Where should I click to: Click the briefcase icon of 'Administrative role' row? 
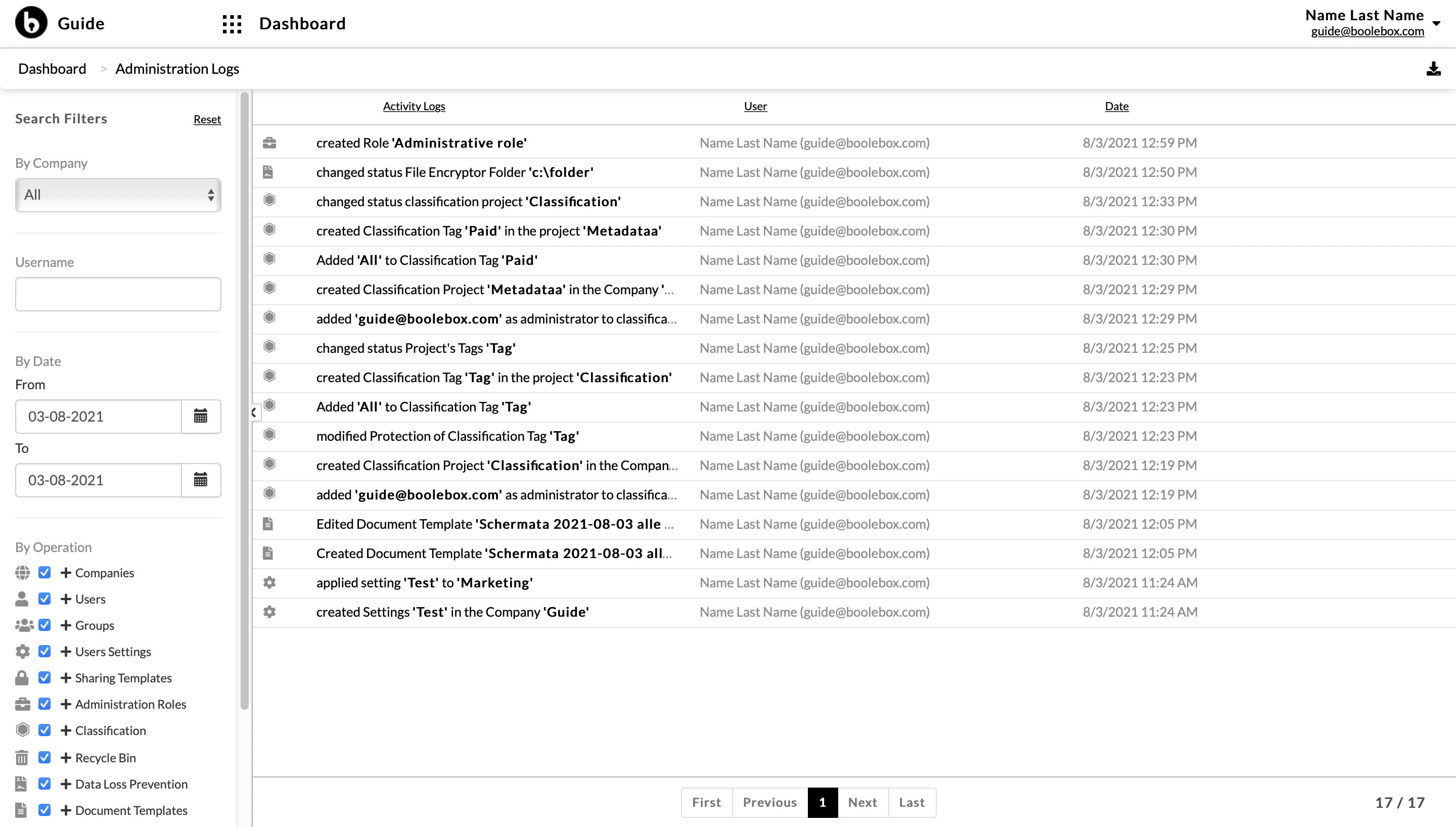[269, 143]
